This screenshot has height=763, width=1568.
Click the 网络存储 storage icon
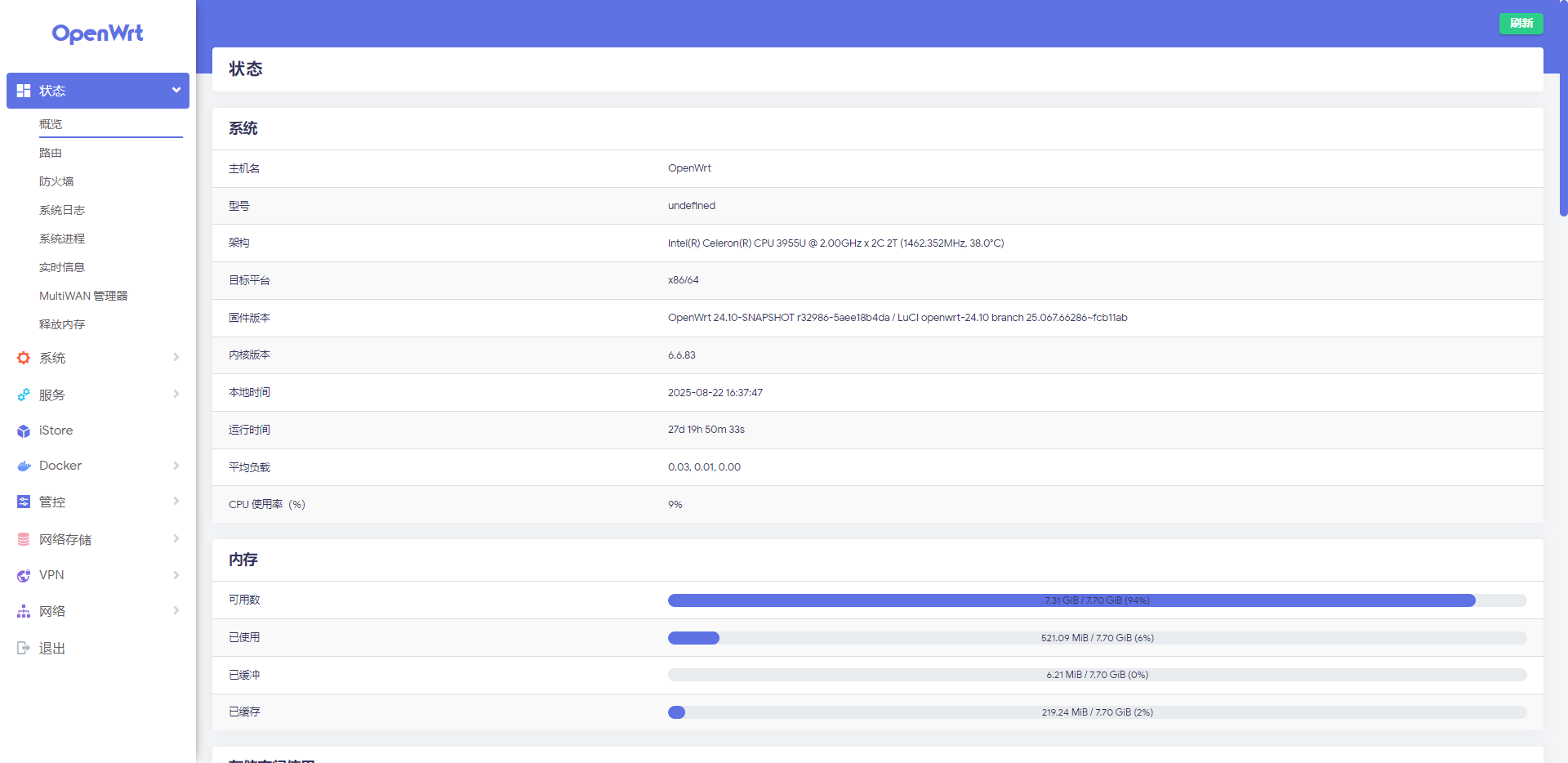pos(24,539)
